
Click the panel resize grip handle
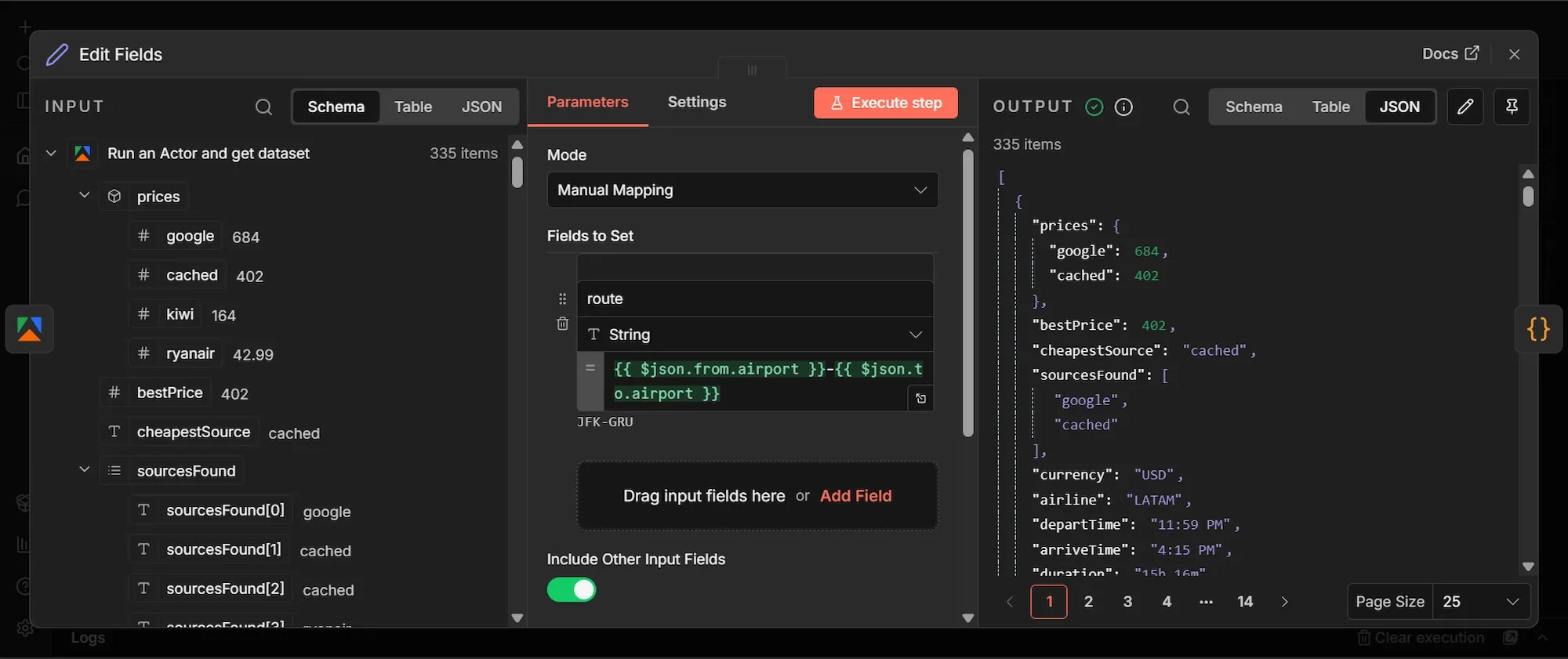click(752, 70)
